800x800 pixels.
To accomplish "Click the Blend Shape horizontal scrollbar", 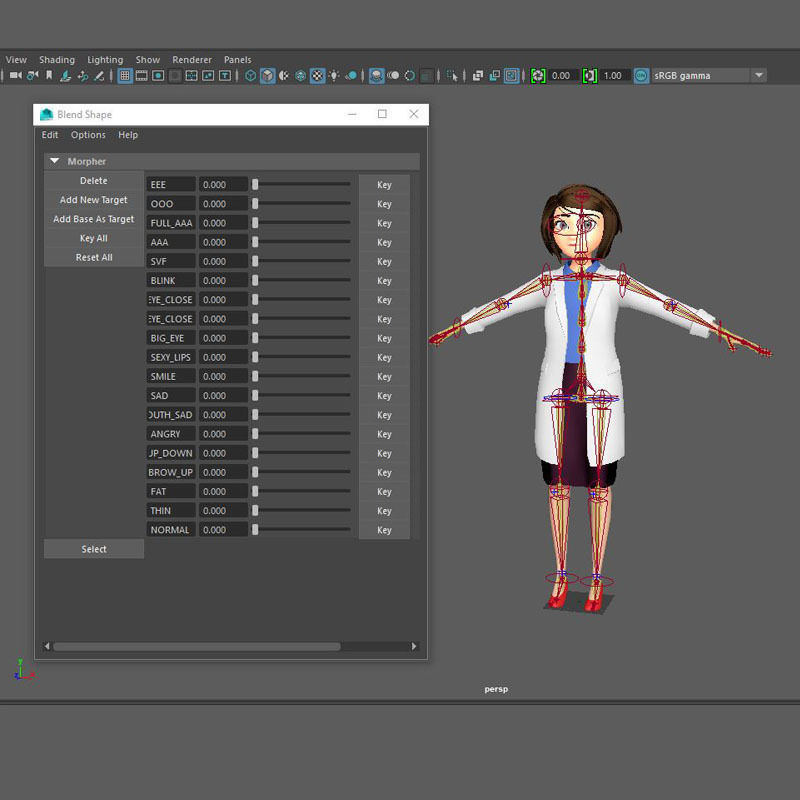I will tap(196, 646).
